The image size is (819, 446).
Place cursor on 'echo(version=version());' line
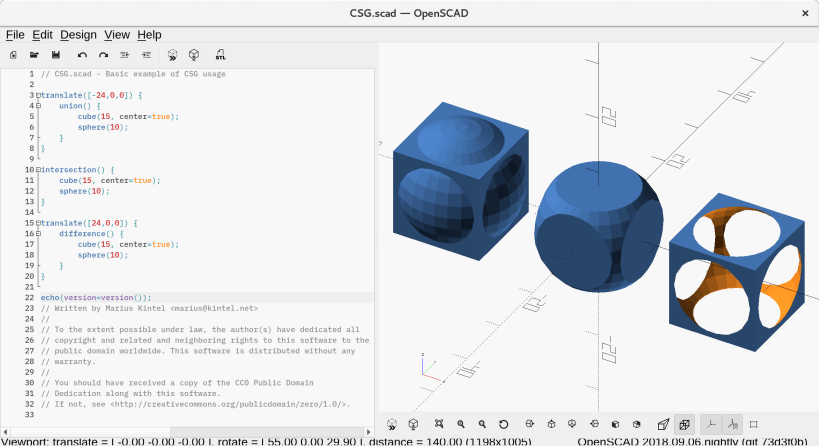coord(96,298)
